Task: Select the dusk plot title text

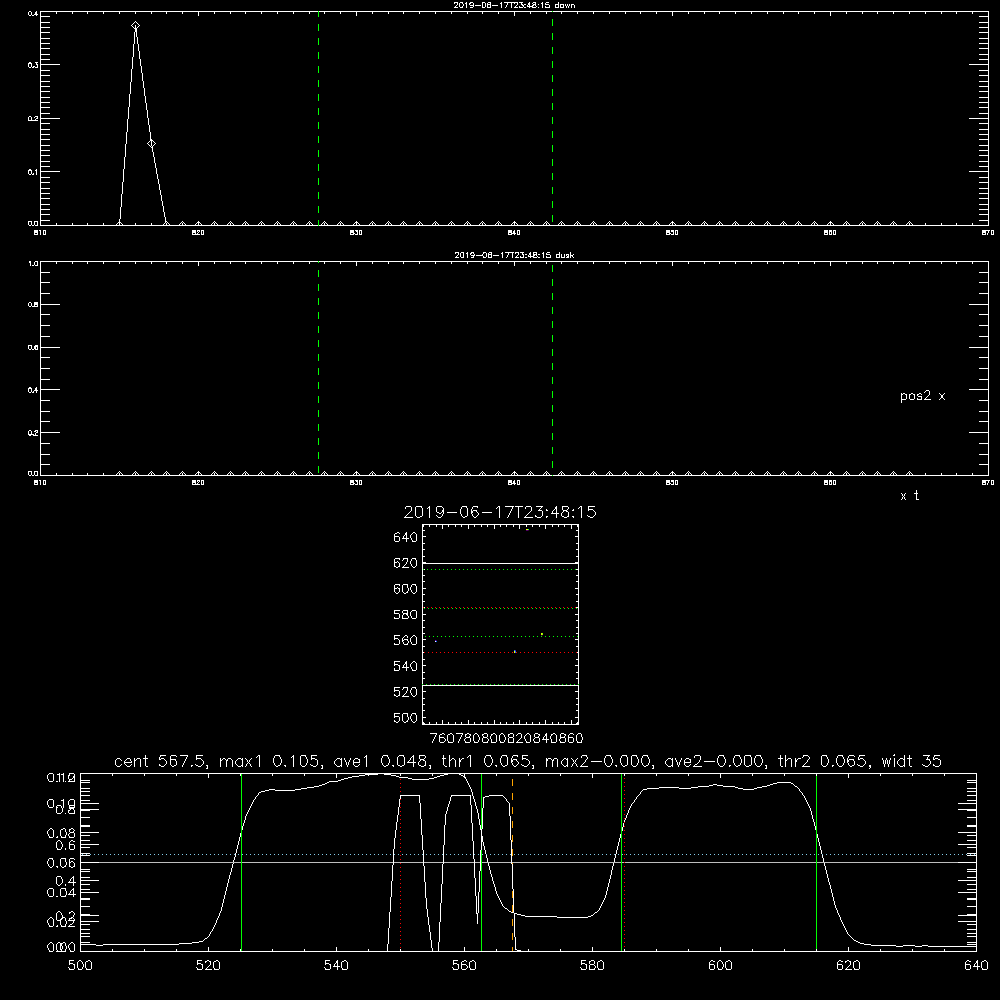Action: tap(514, 255)
